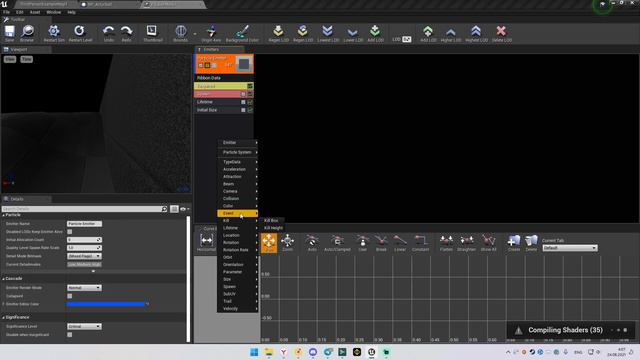Click the Delete curve tab icon
The height and width of the screenshot is (360, 640).
point(531,242)
